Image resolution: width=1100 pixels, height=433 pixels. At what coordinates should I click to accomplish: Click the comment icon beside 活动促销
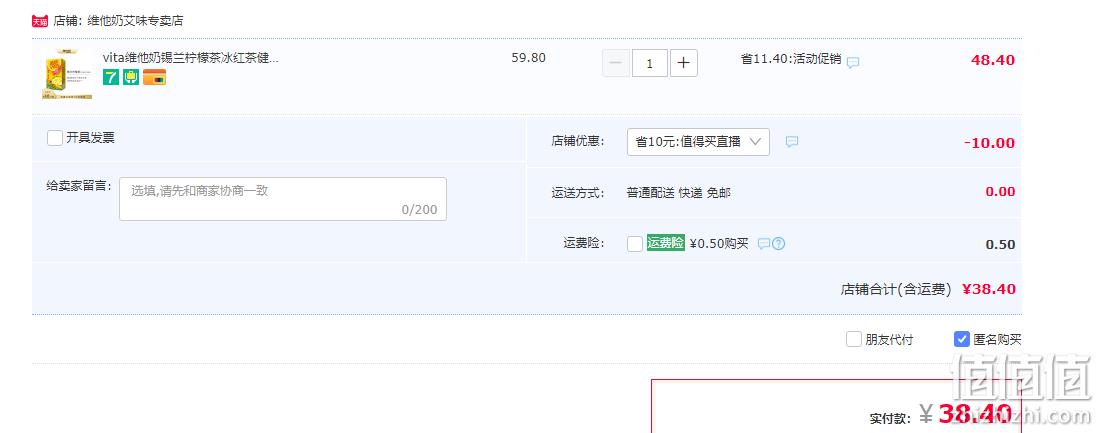pyautogui.click(x=852, y=62)
